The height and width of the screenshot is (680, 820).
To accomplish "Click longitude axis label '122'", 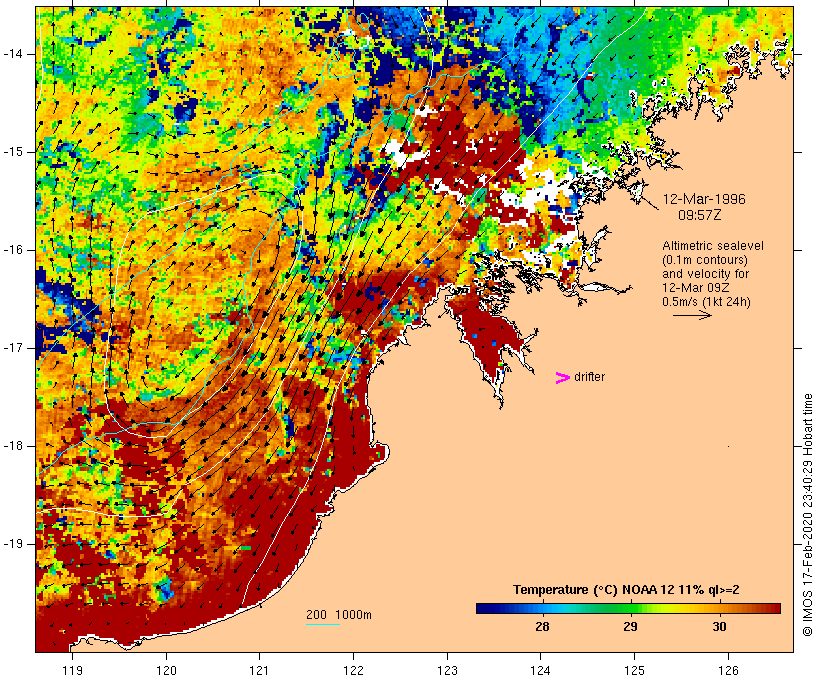I will (353, 670).
